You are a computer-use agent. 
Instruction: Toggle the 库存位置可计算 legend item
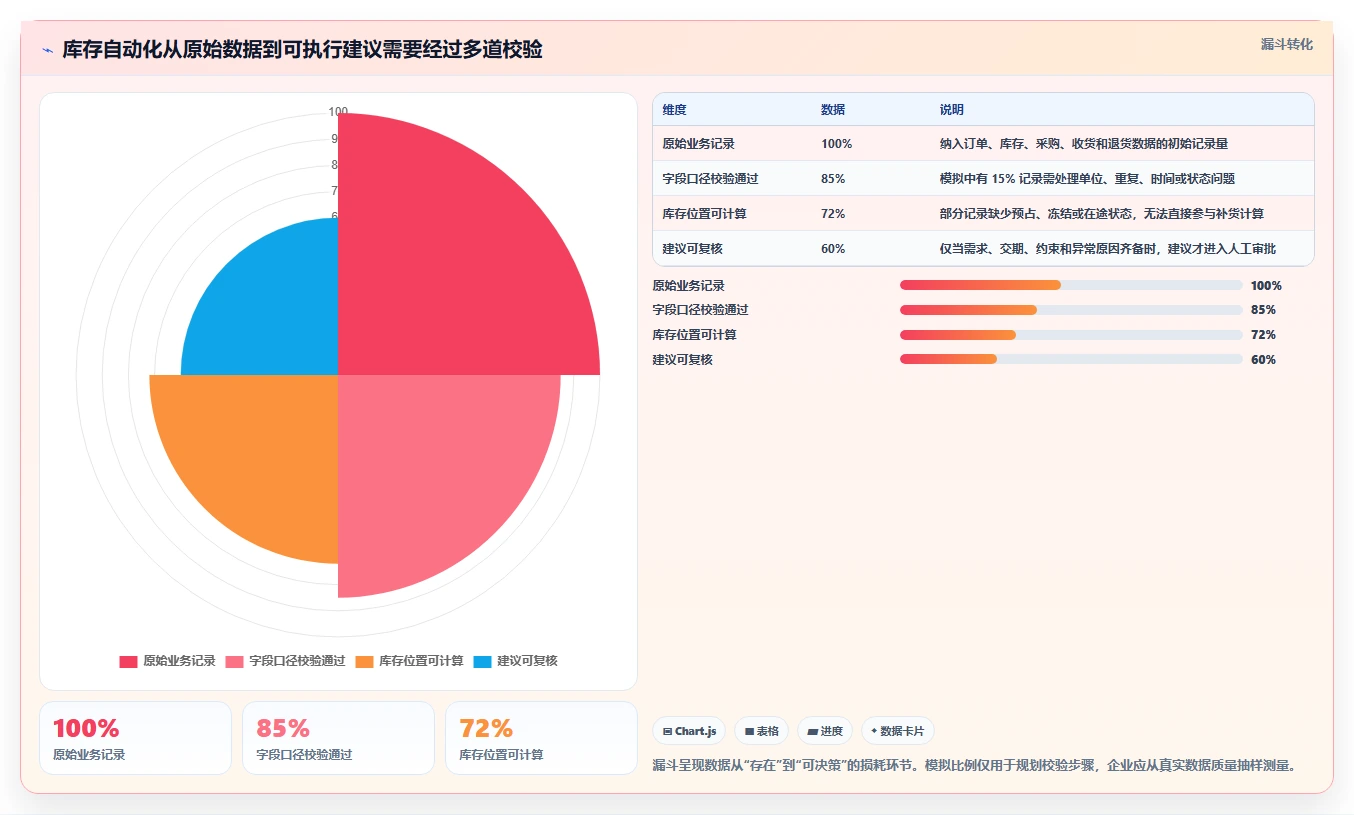coord(409,661)
